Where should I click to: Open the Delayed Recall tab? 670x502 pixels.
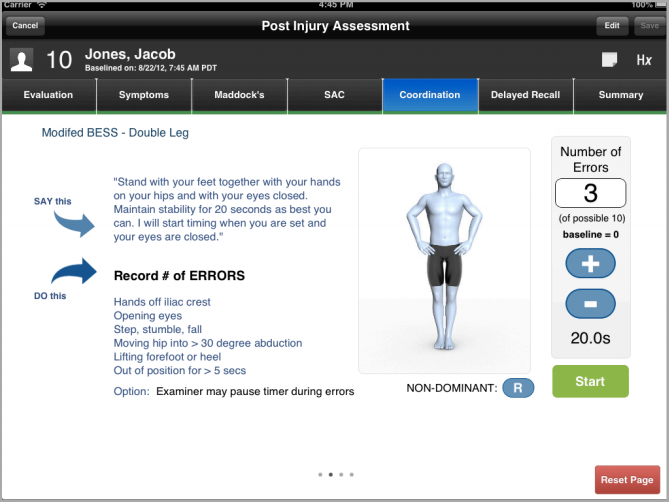(526, 95)
